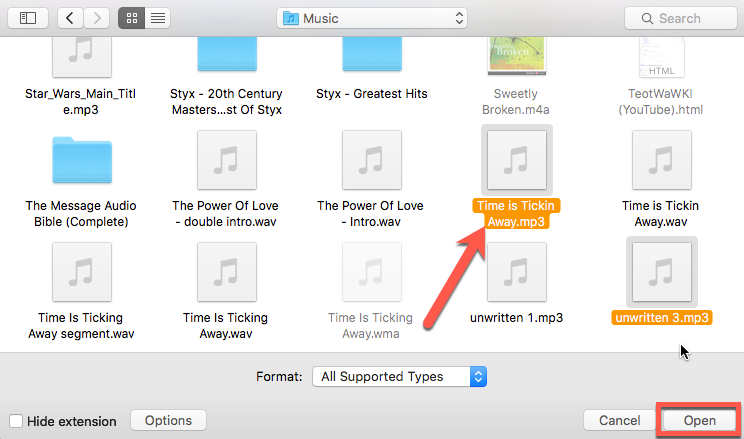This screenshot has height=439, width=744.
Task: Expand the Format All Supported Types dropdown
Action: (x=398, y=377)
